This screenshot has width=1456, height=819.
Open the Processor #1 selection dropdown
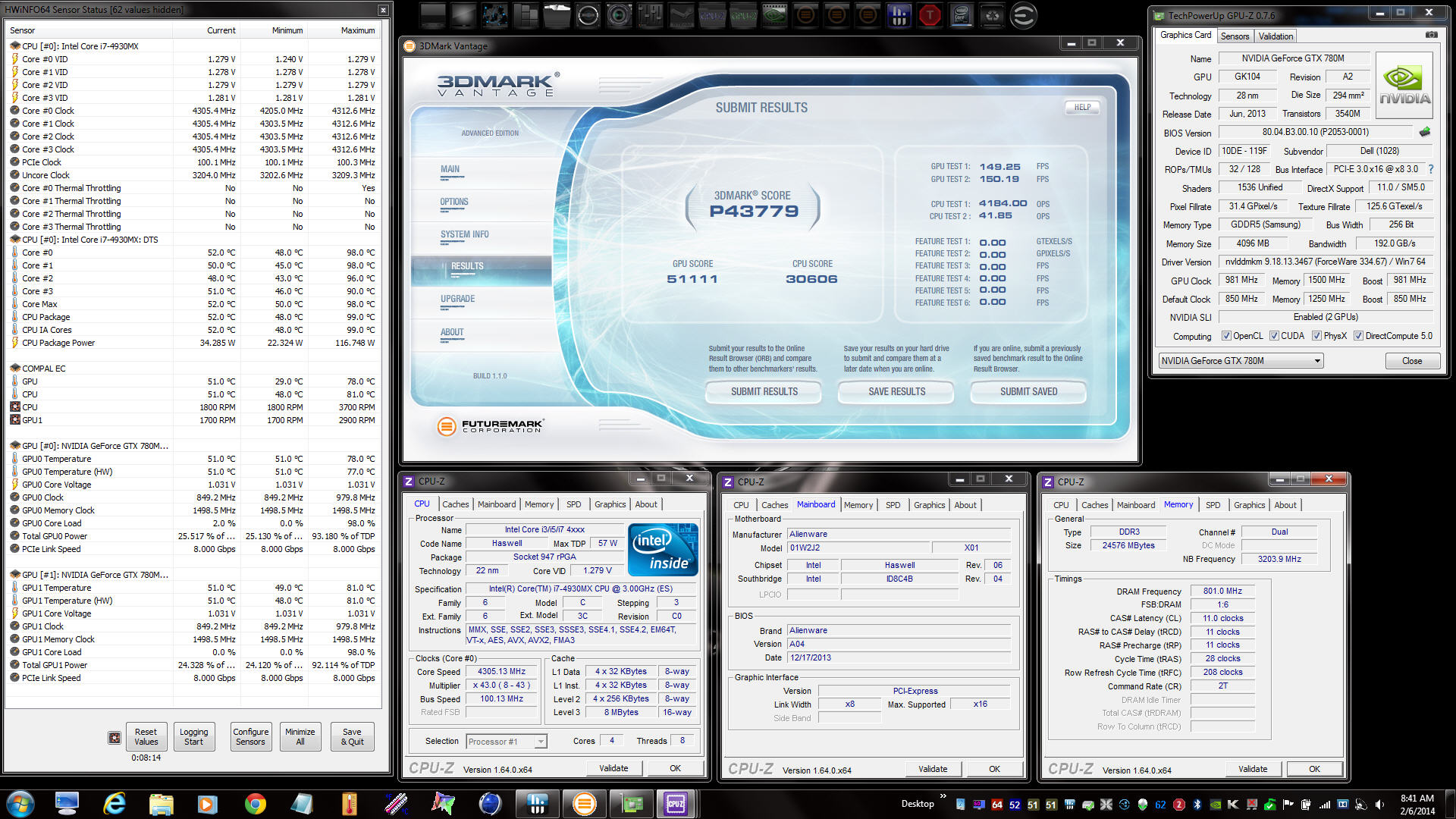click(x=507, y=741)
